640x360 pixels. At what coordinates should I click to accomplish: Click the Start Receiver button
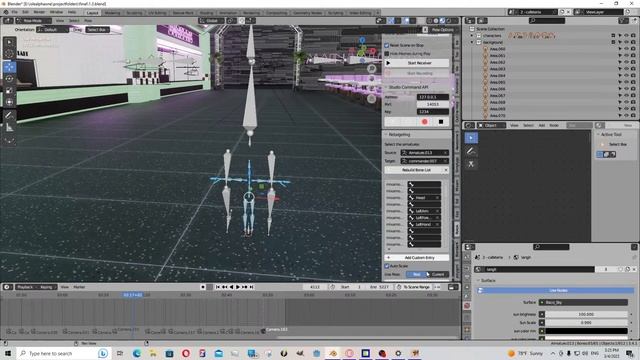click(x=417, y=63)
